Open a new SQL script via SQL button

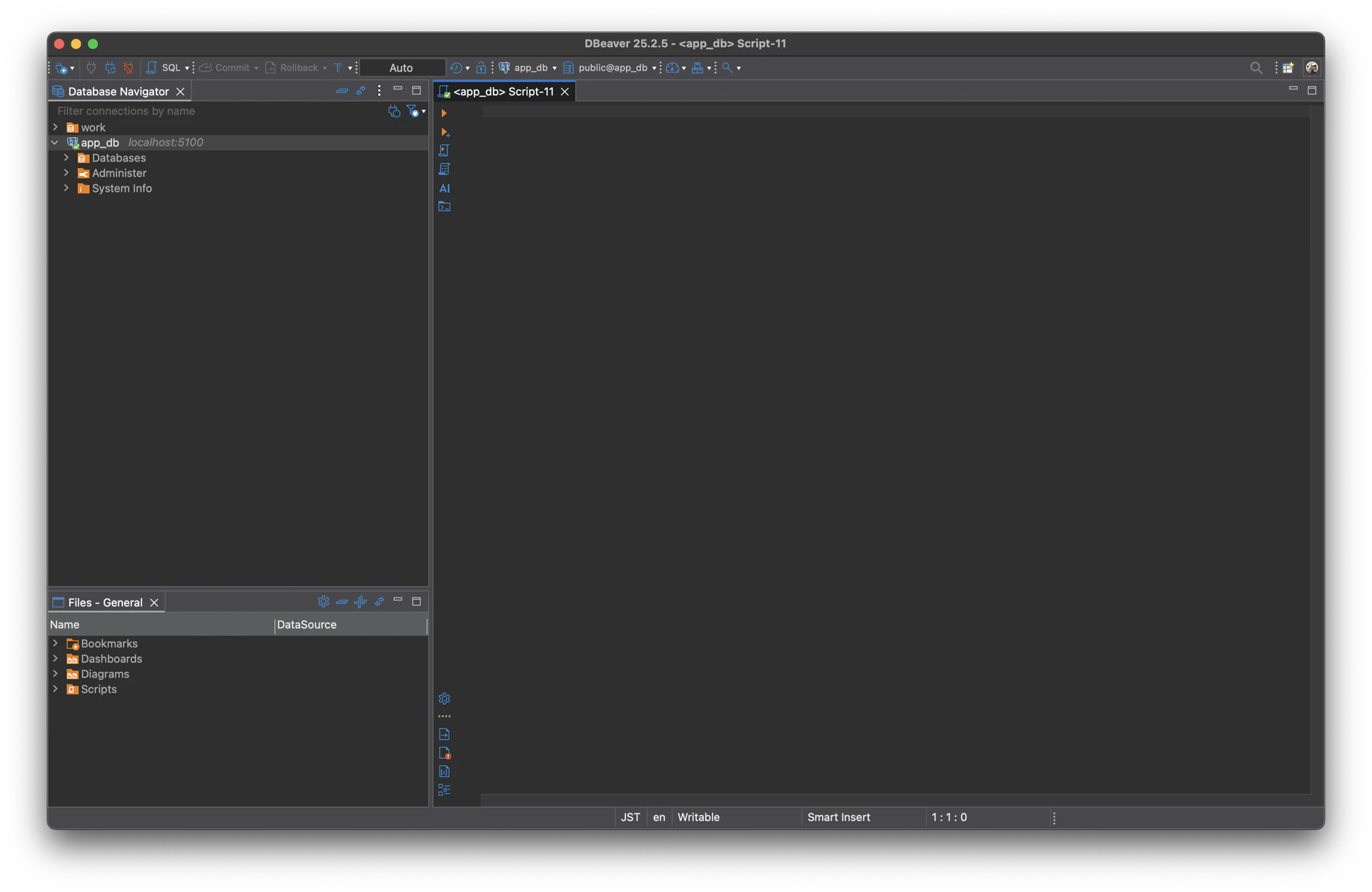[x=164, y=68]
